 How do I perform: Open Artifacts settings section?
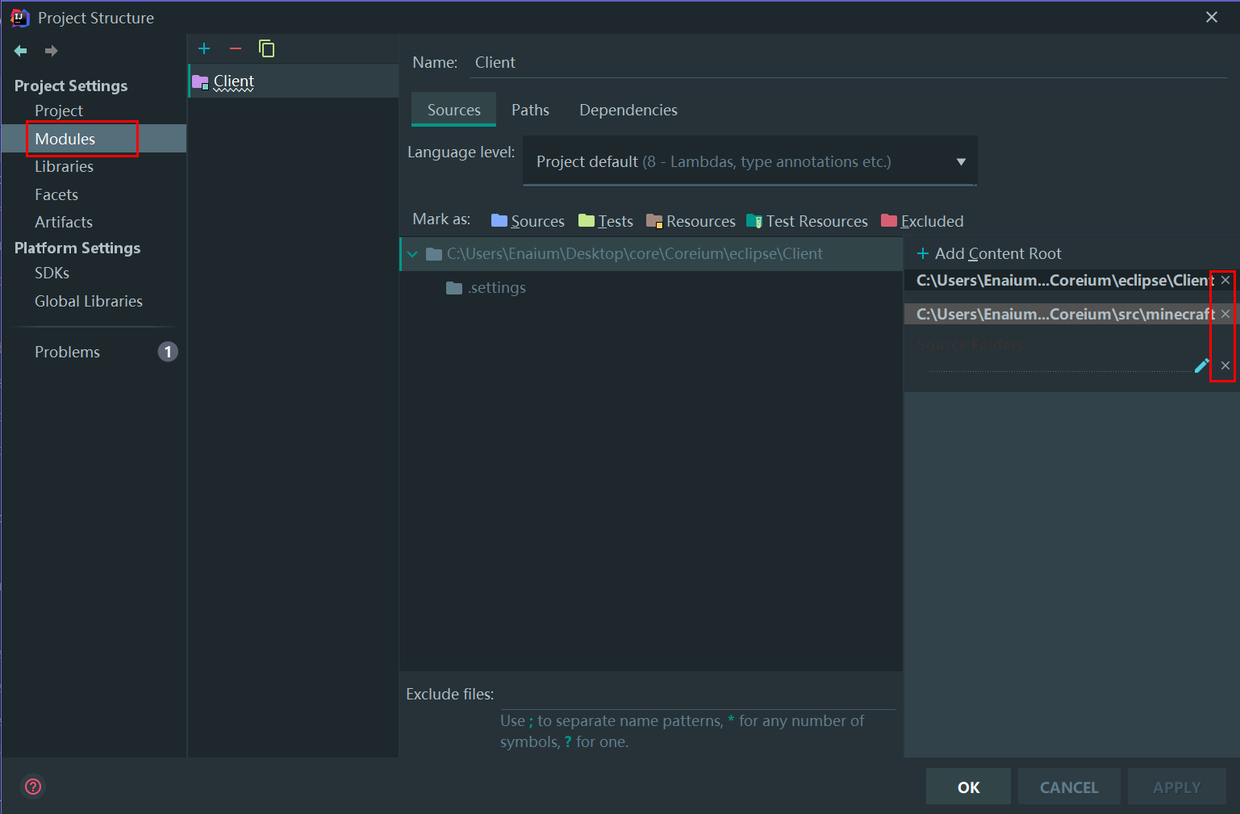(63, 222)
